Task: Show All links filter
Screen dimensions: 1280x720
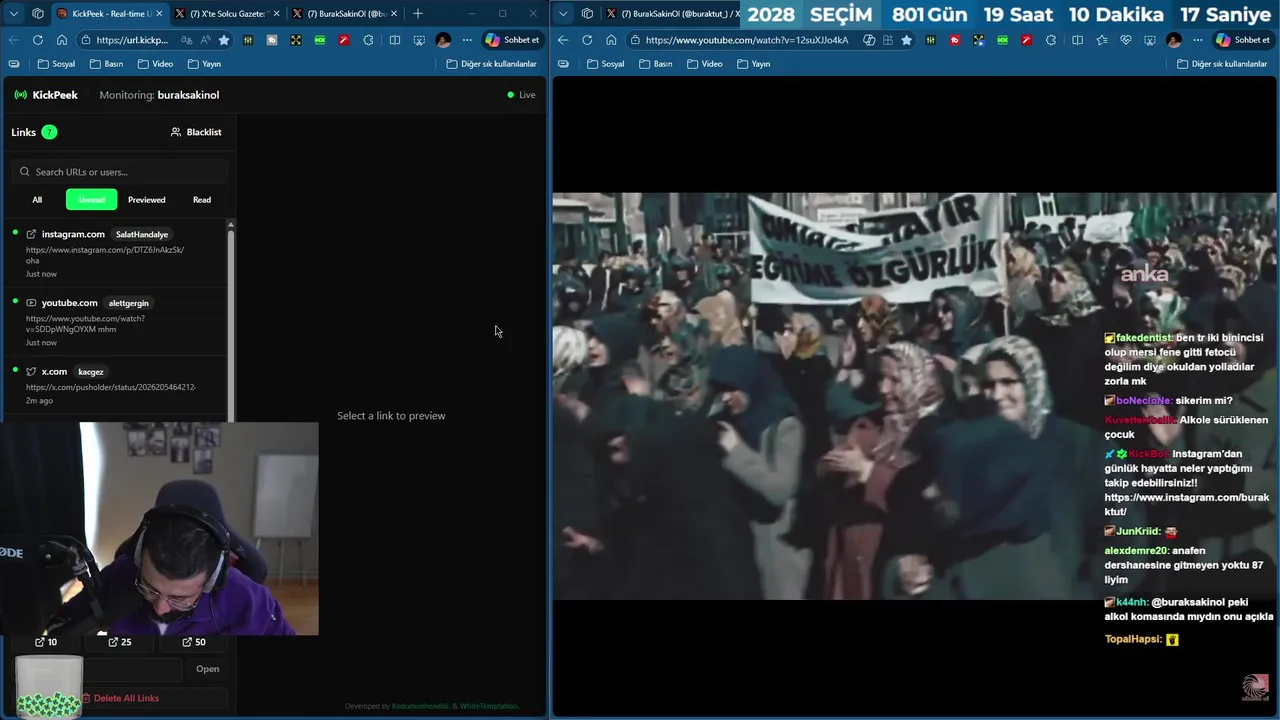Action: tap(37, 200)
